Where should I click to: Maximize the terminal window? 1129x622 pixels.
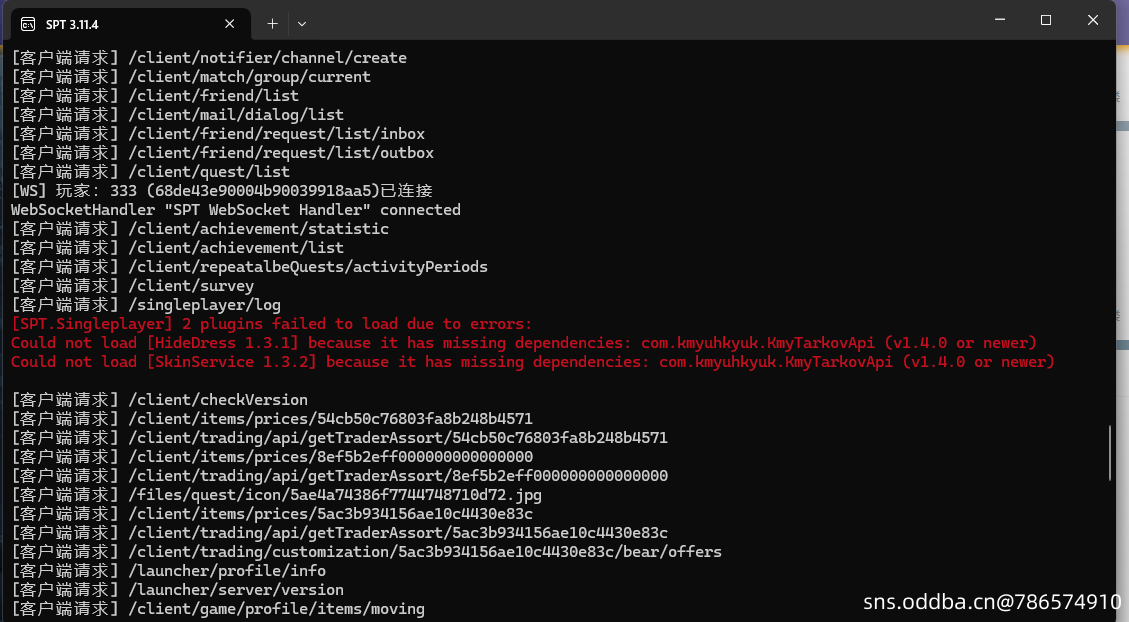pyautogui.click(x=1045, y=20)
